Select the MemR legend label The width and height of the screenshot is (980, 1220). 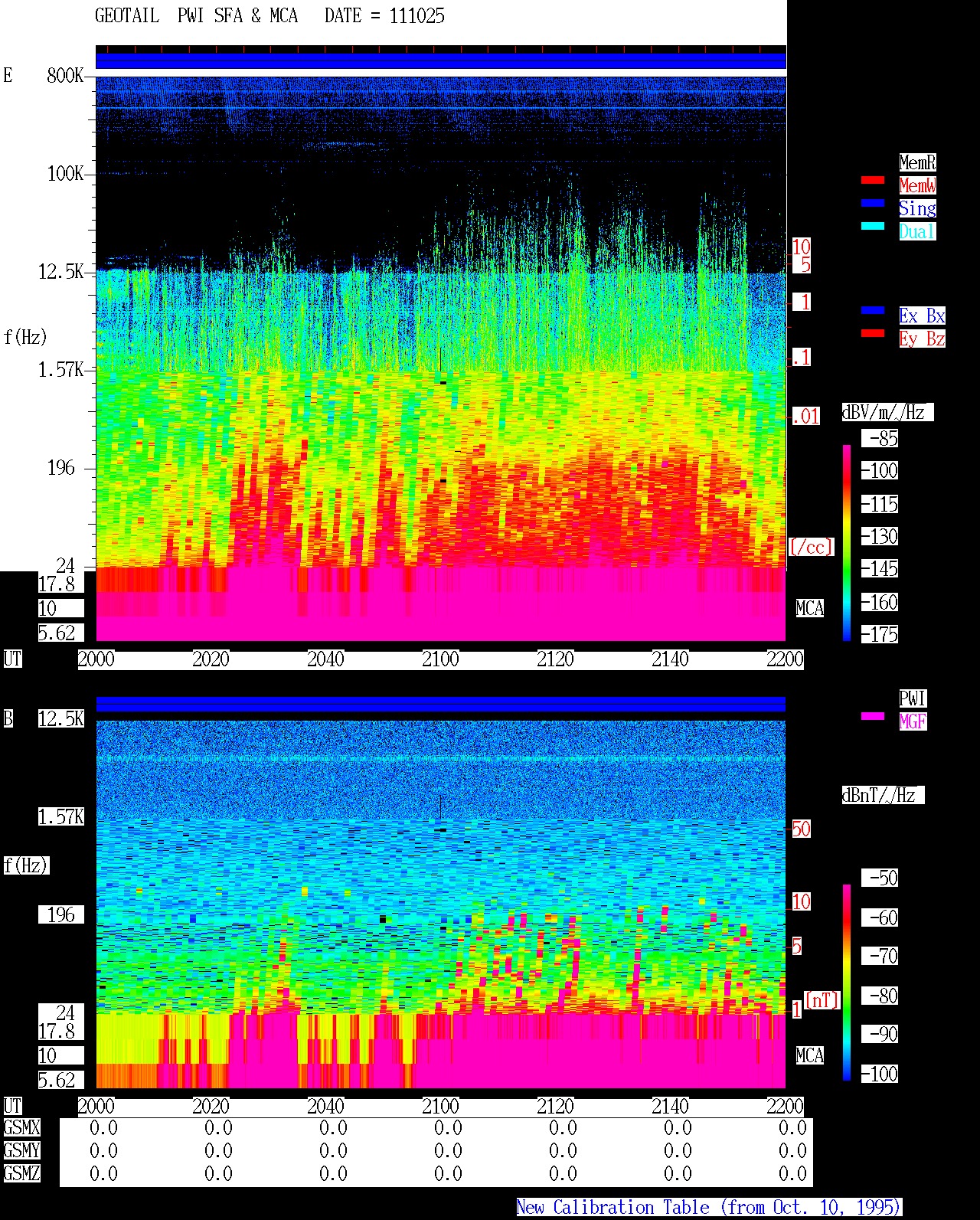[x=917, y=162]
